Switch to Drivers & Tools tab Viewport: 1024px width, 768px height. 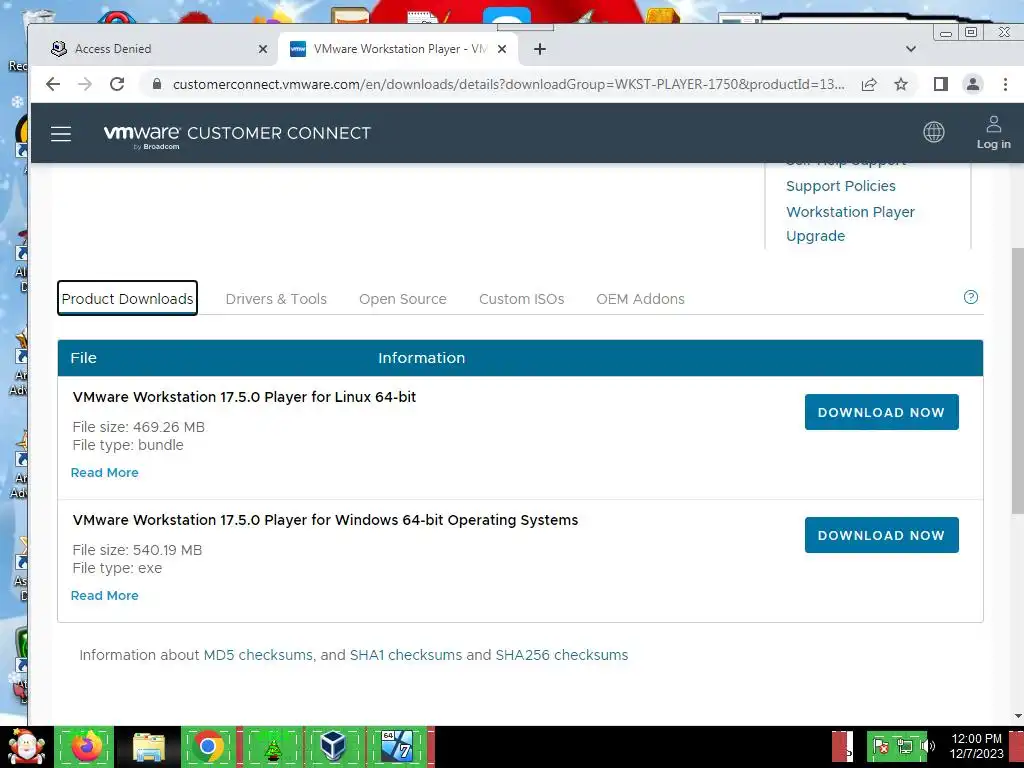click(276, 299)
